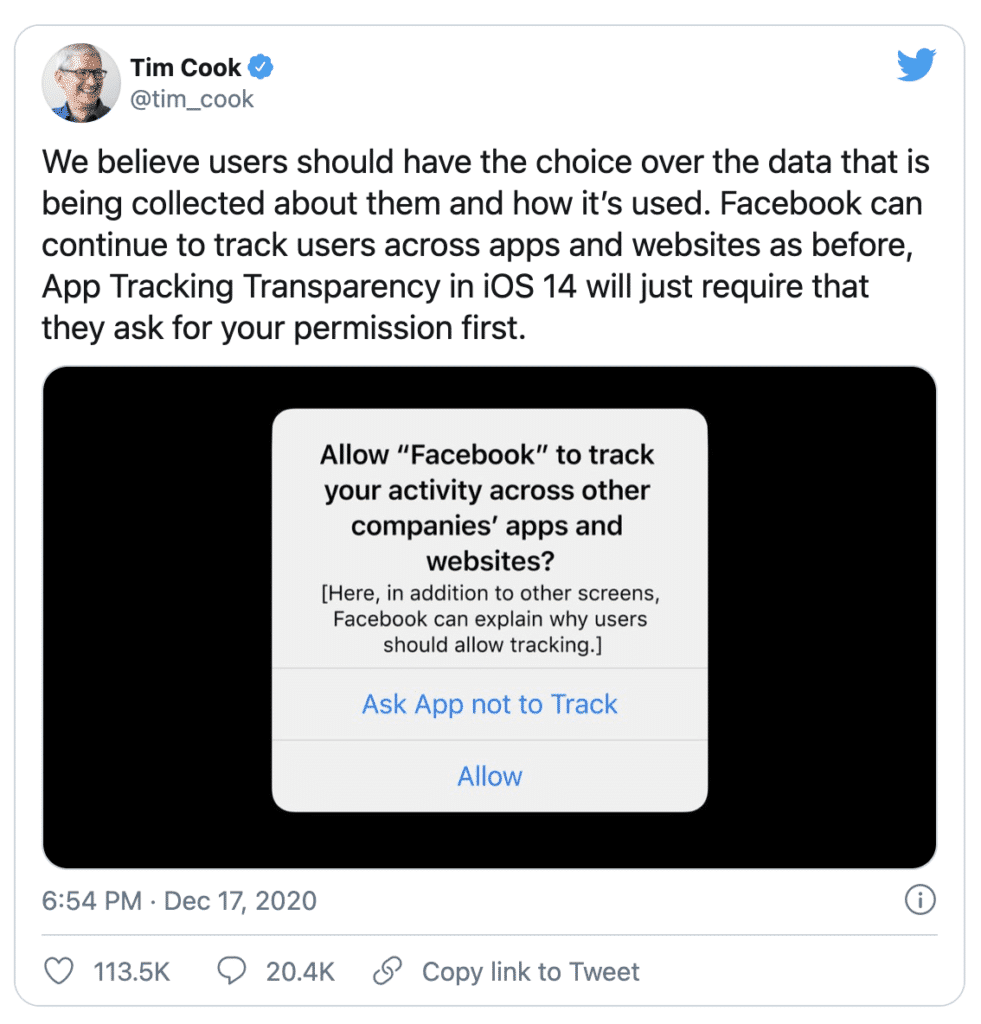
Task: Open the 6:54 PM timestamp
Action: (91, 901)
